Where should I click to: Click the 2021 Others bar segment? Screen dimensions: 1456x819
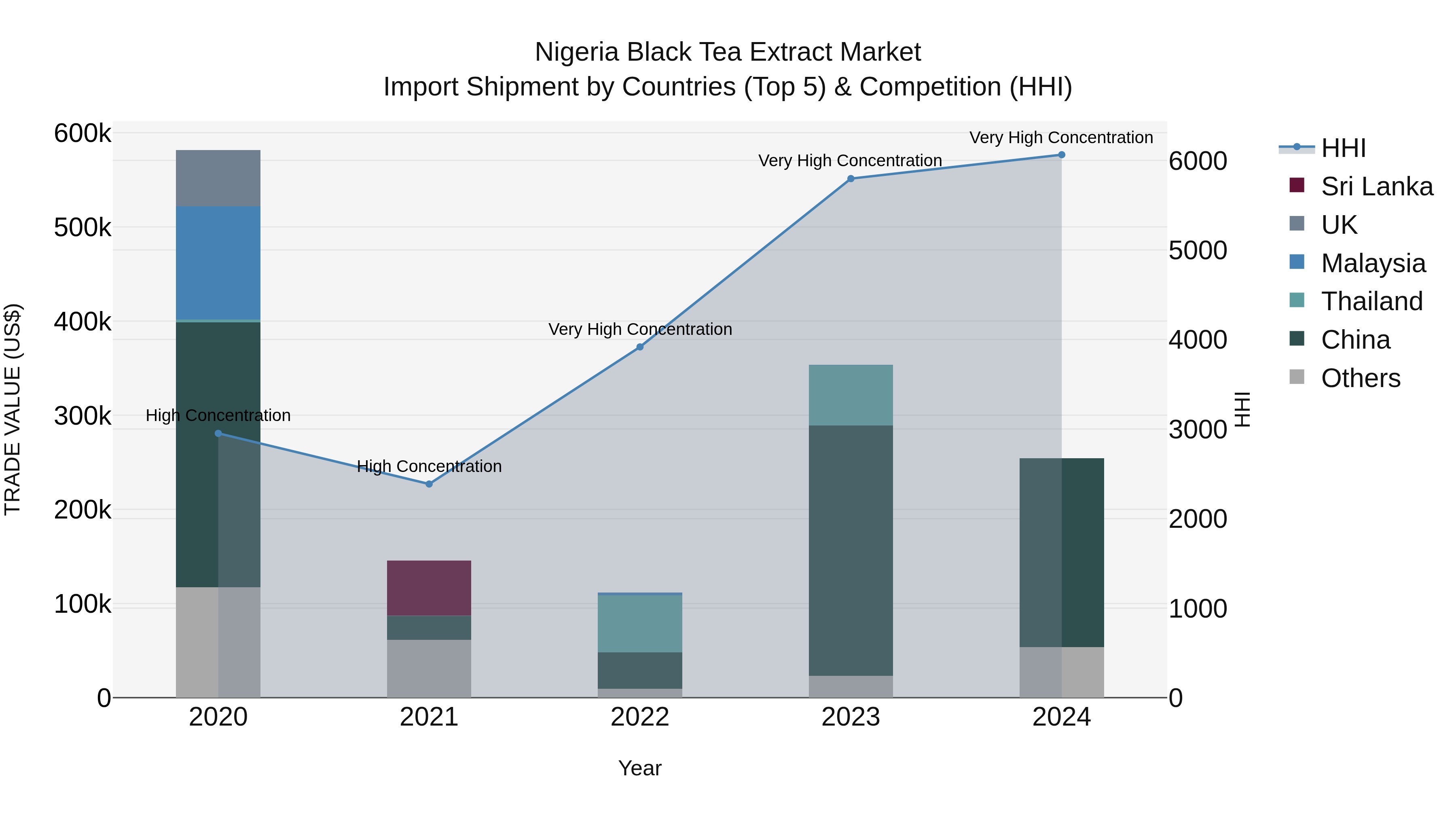429,669
